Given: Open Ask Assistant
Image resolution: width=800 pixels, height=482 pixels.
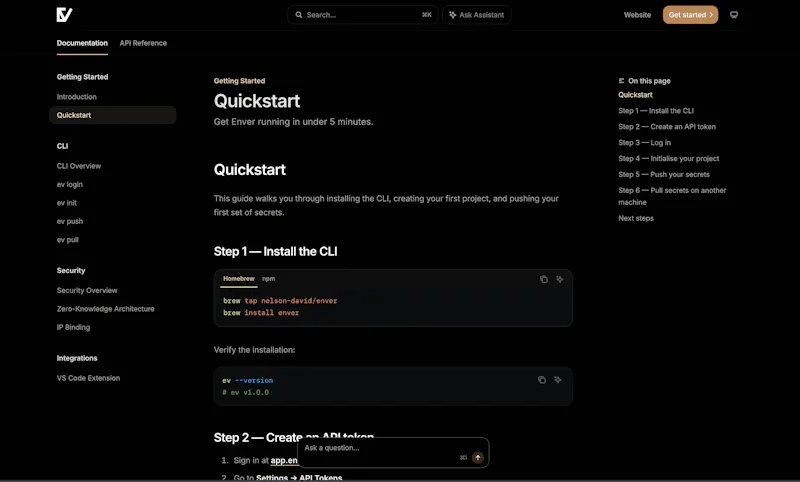Looking at the screenshot, I should coord(477,15).
